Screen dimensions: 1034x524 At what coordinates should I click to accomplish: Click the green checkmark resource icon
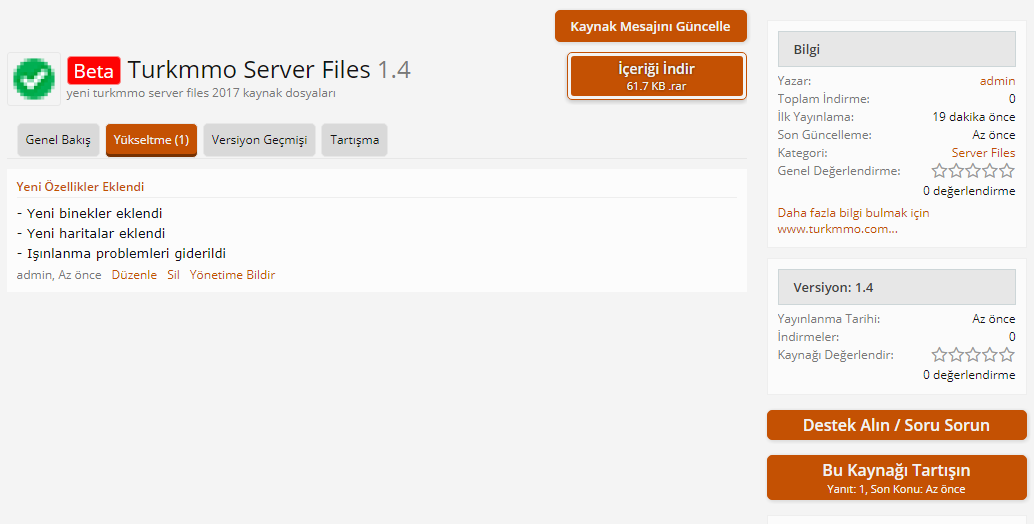pyautogui.click(x=34, y=79)
